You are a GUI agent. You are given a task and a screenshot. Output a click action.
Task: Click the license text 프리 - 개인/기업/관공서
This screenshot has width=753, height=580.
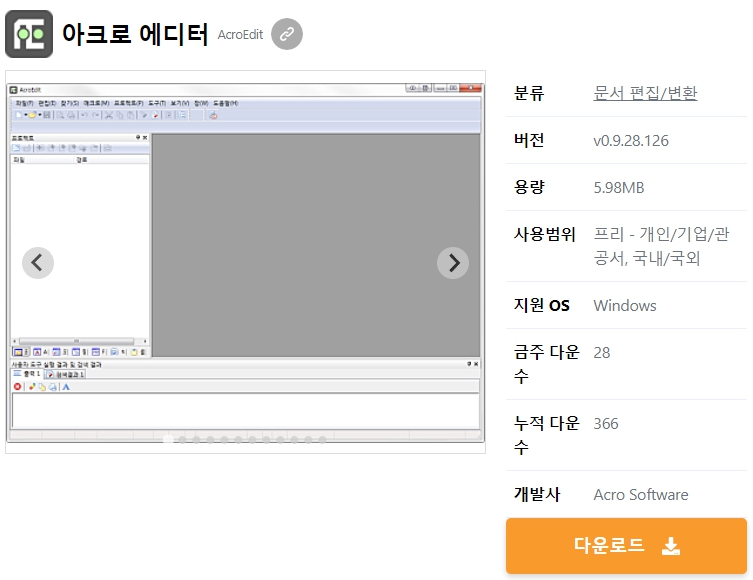point(661,246)
